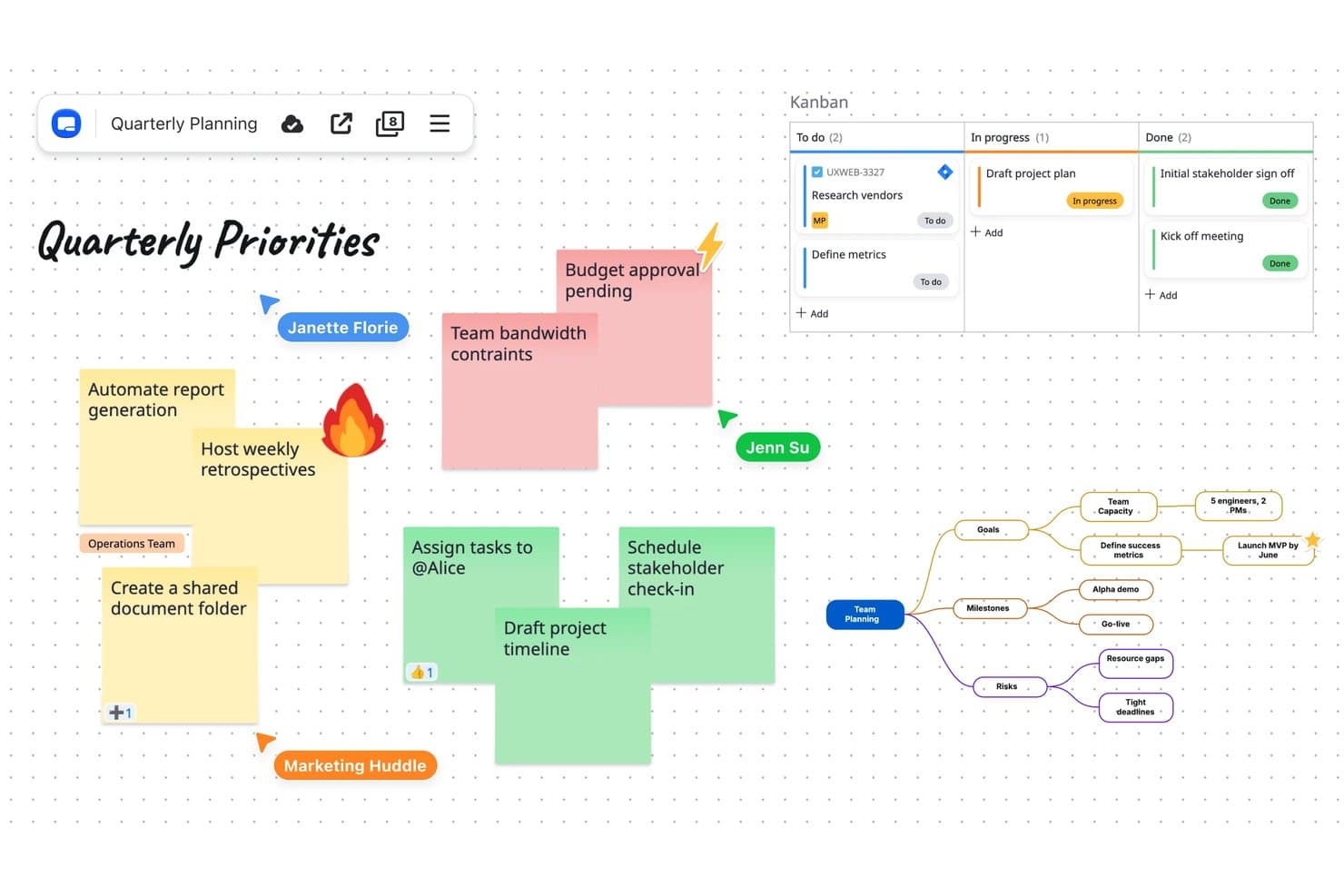Select the Risks mind map node
The height and width of the screenshot is (896, 1344).
pyautogui.click(x=1010, y=686)
